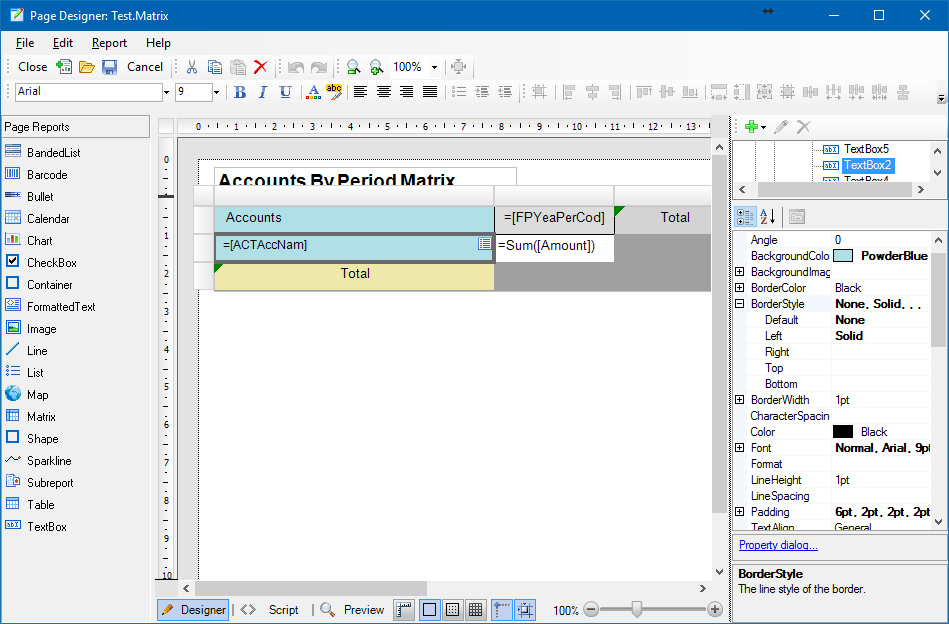The height and width of the screenshot is (624, 949).
Task: Expand the BorderColor property
Action: pyautogui.click(x=740, y=287)
